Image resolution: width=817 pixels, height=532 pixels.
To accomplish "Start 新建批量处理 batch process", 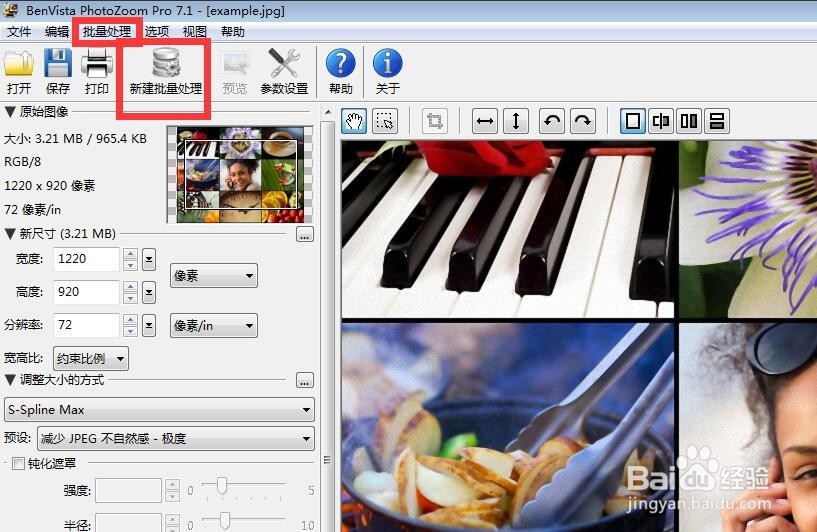I will click(x=166, y=71).
